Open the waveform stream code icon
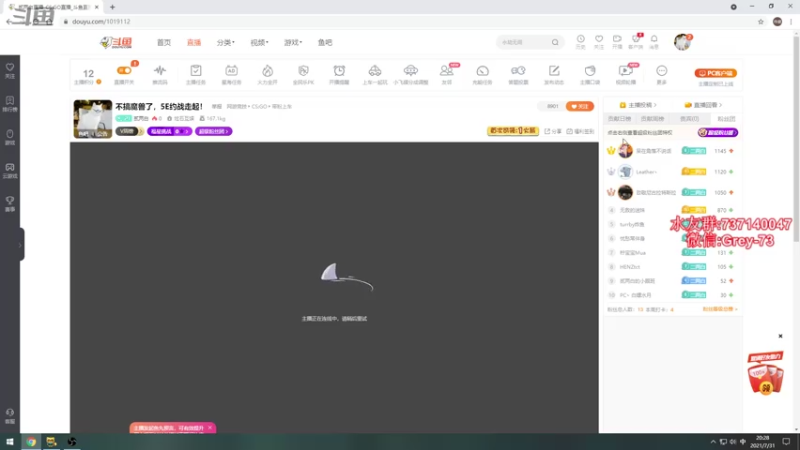Image resolution: width=800 pixels, height=450 pixels. pos(160,70)
